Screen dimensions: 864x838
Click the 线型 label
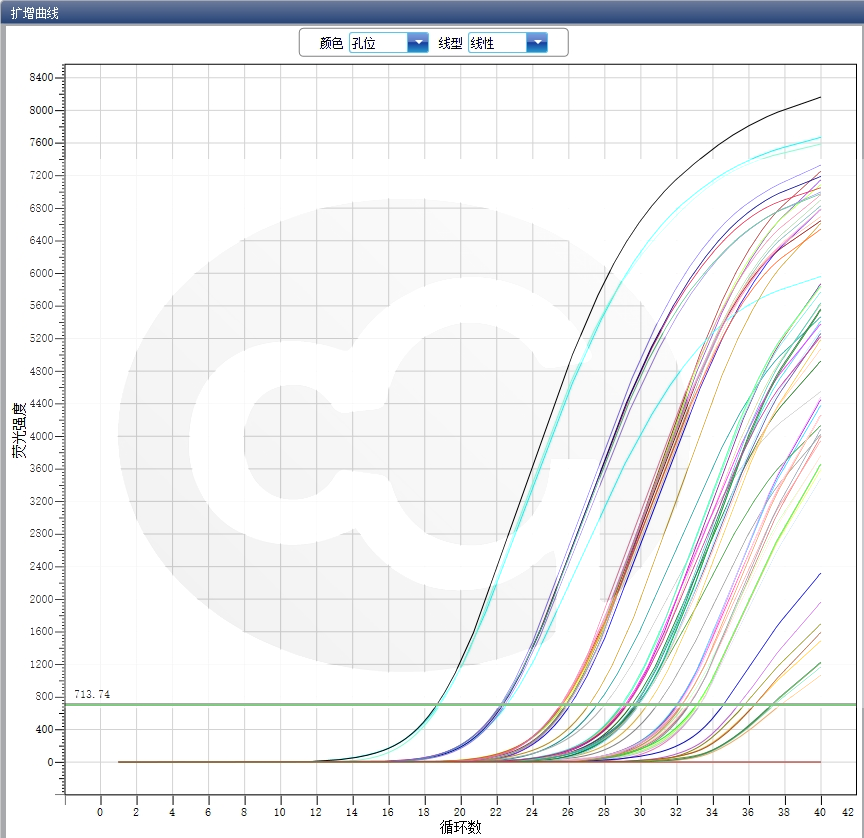450,43
